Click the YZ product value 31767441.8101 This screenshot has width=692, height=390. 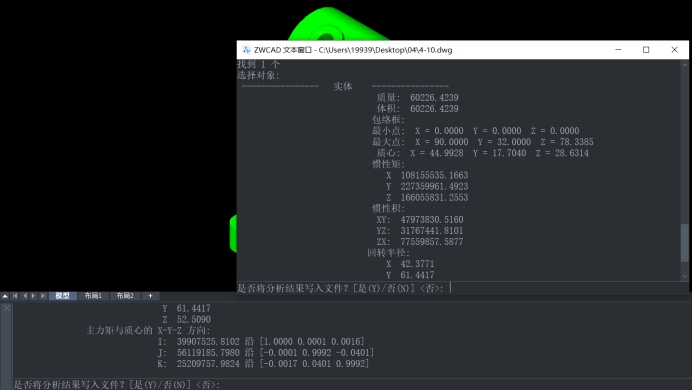click(x=432, y=231)
